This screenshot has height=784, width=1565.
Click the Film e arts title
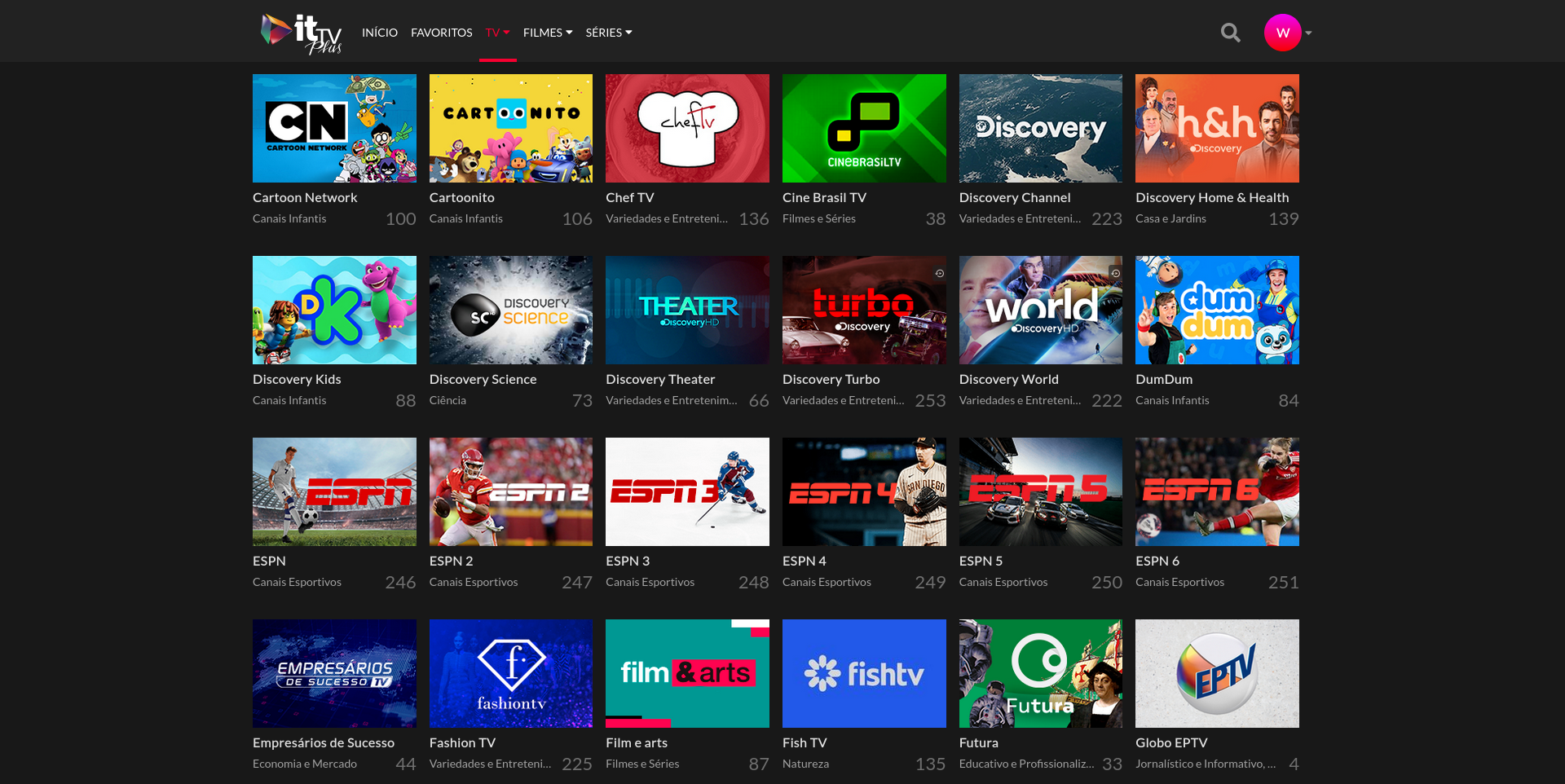pyautogui.click(x=637, y=742)
